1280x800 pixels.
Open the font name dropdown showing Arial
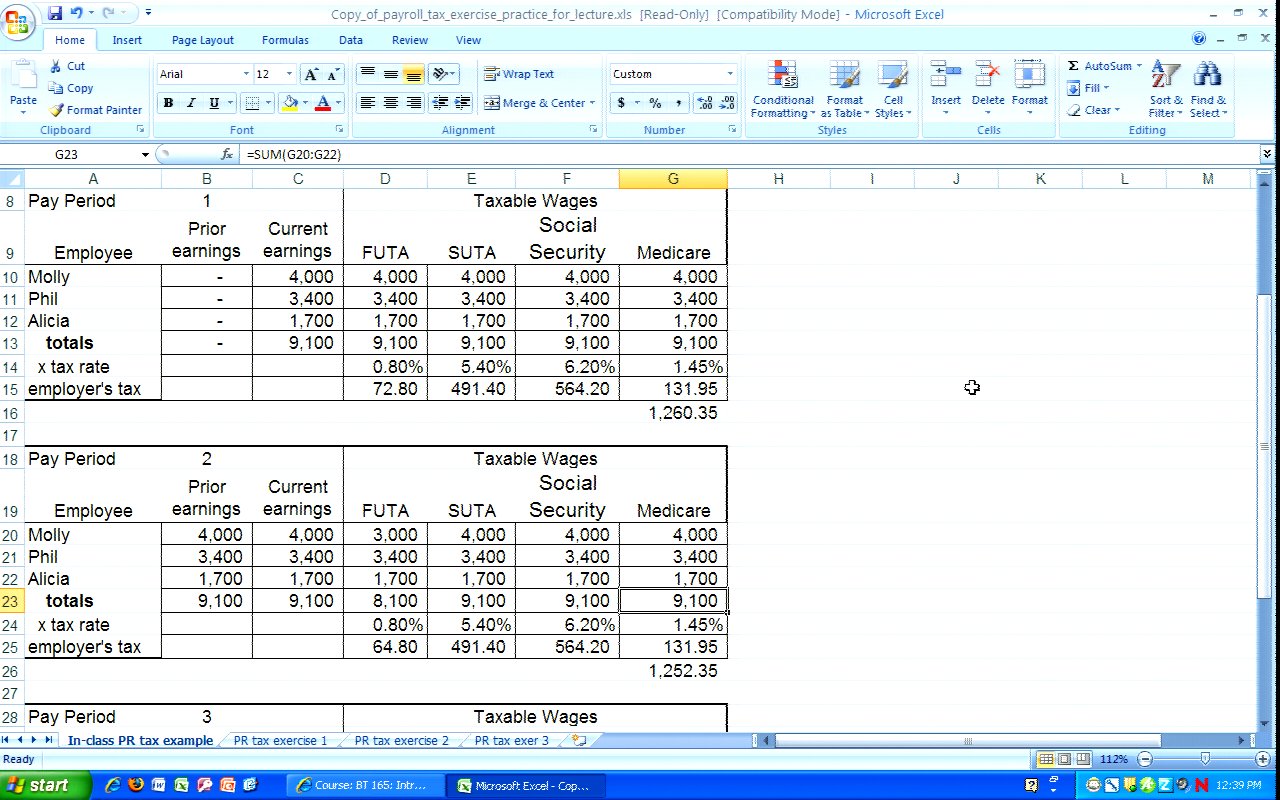click(x=246, y=75)
